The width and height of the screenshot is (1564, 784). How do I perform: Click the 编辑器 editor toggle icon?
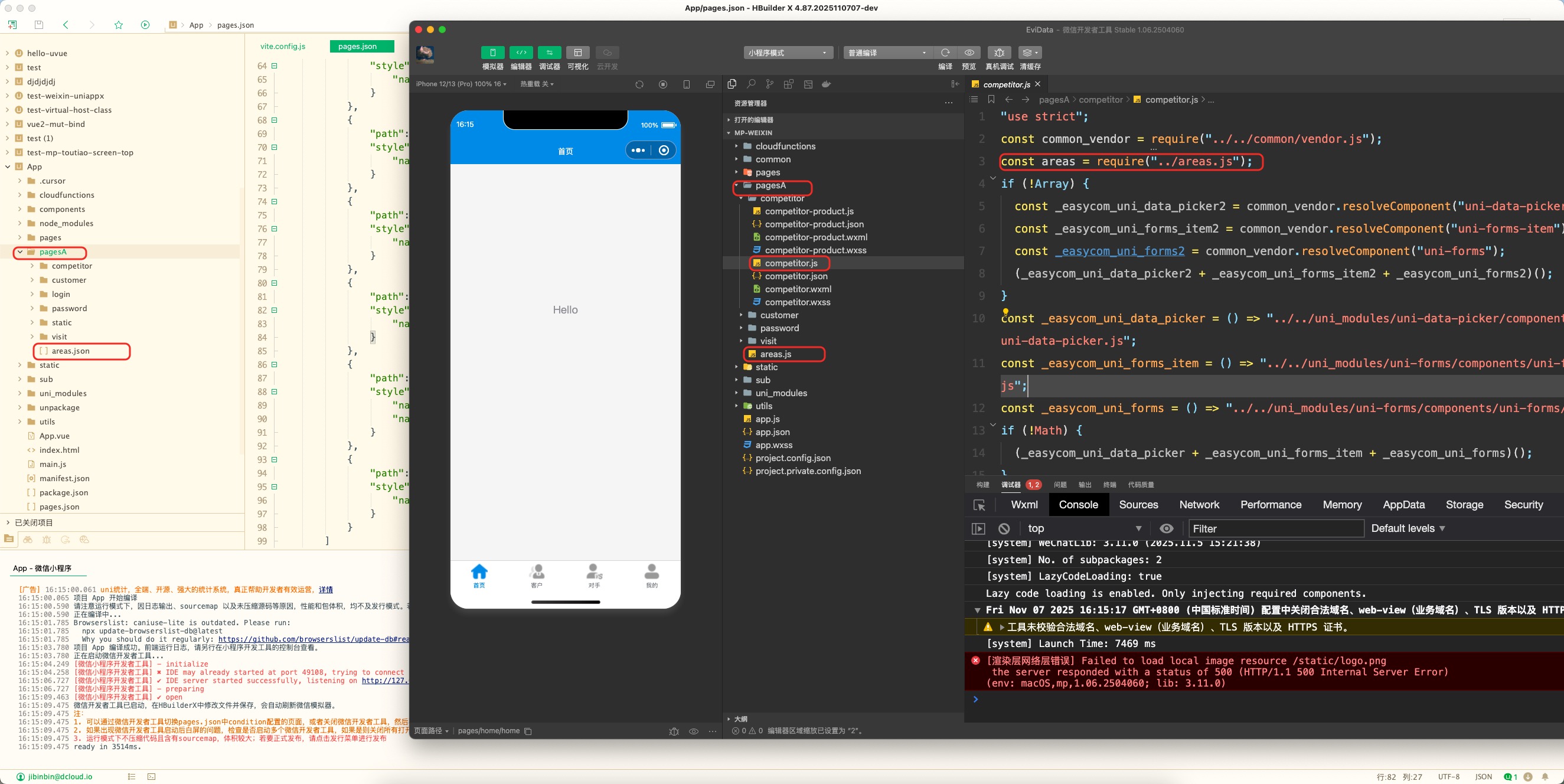click(x=521, y=53)
